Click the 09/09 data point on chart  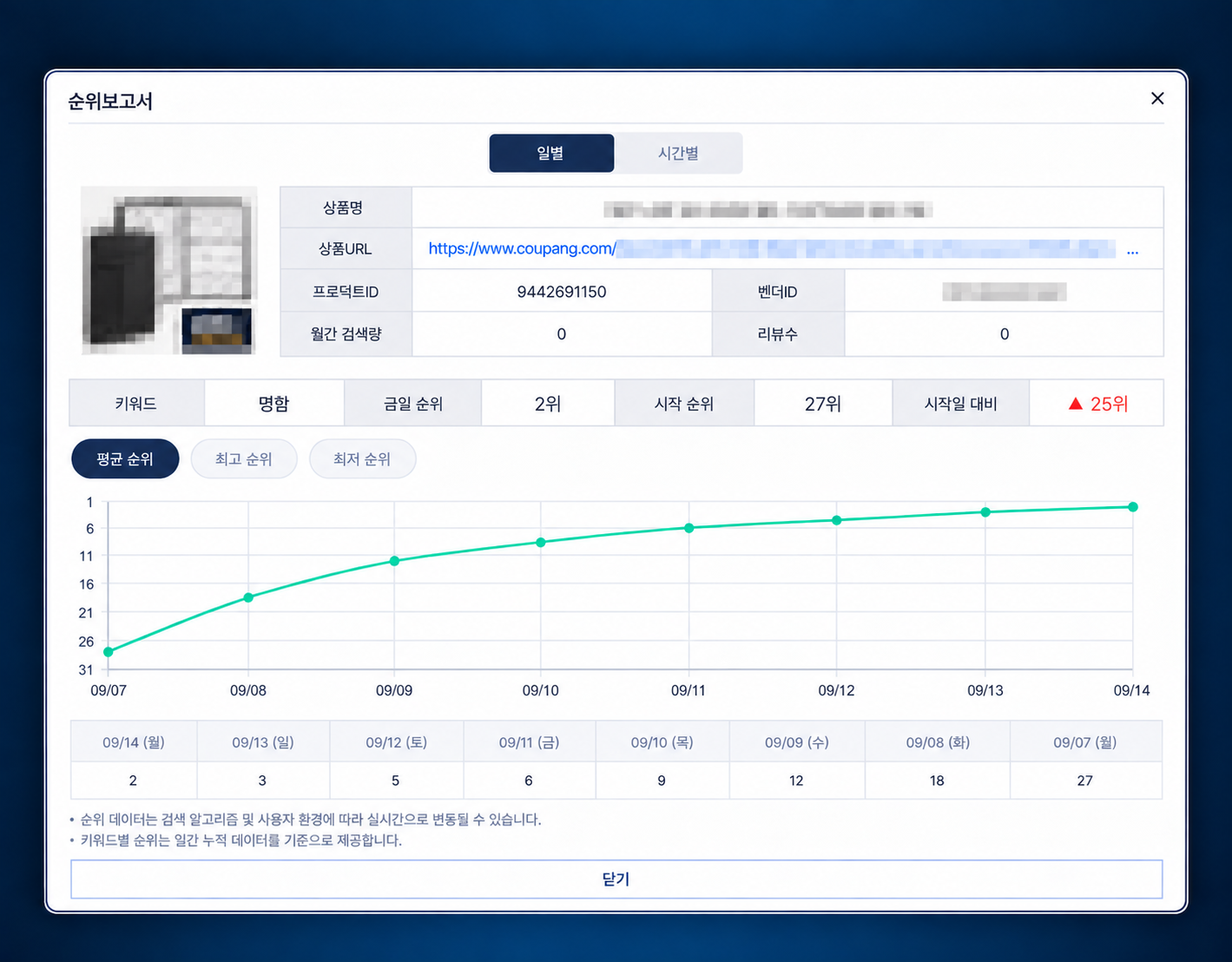click(394, 561)
